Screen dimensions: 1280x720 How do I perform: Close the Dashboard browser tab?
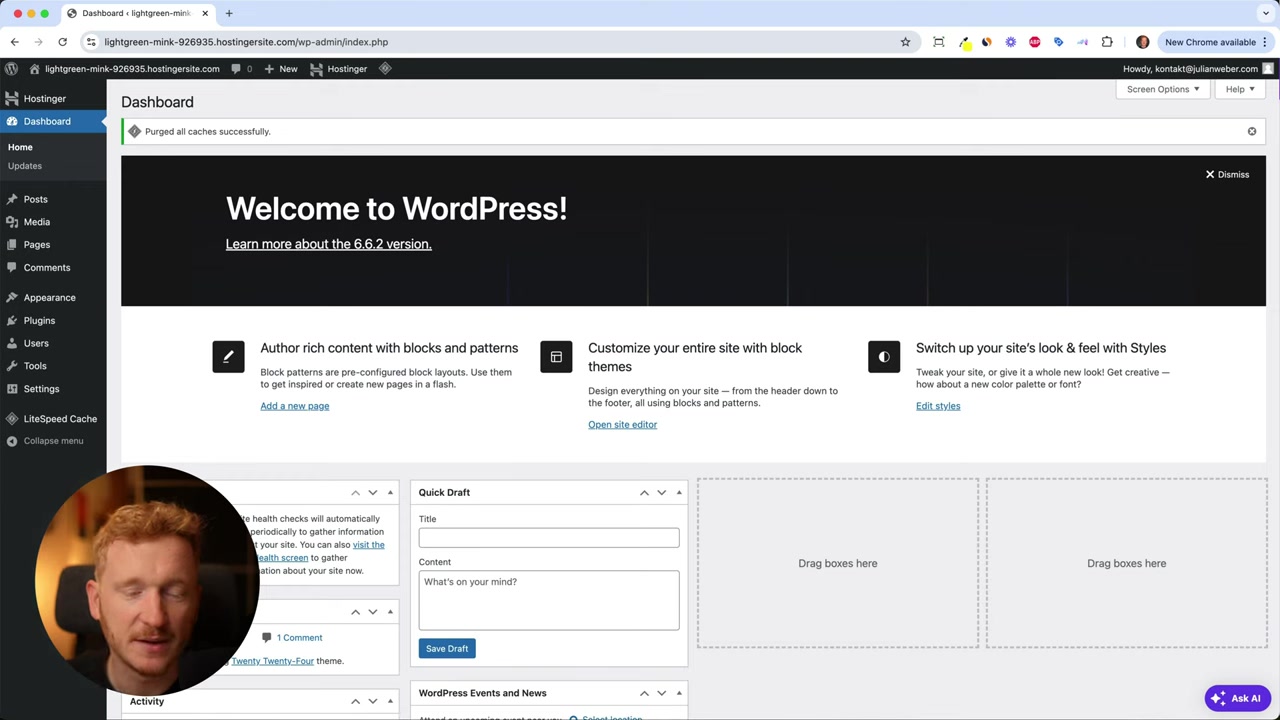(205, 13)
